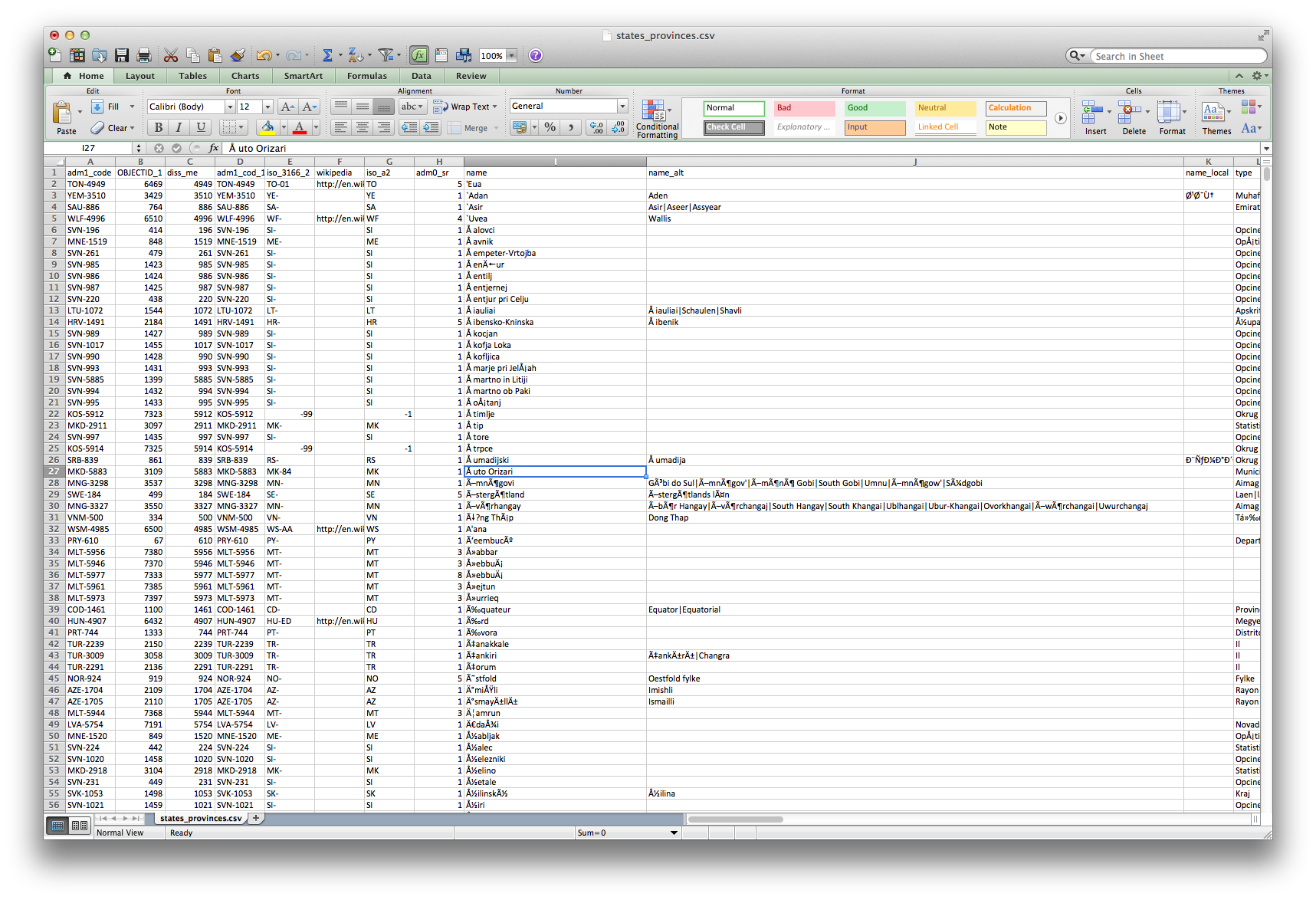Click the Filter funnel icon

pyautogui.click(x=386, y=55)
